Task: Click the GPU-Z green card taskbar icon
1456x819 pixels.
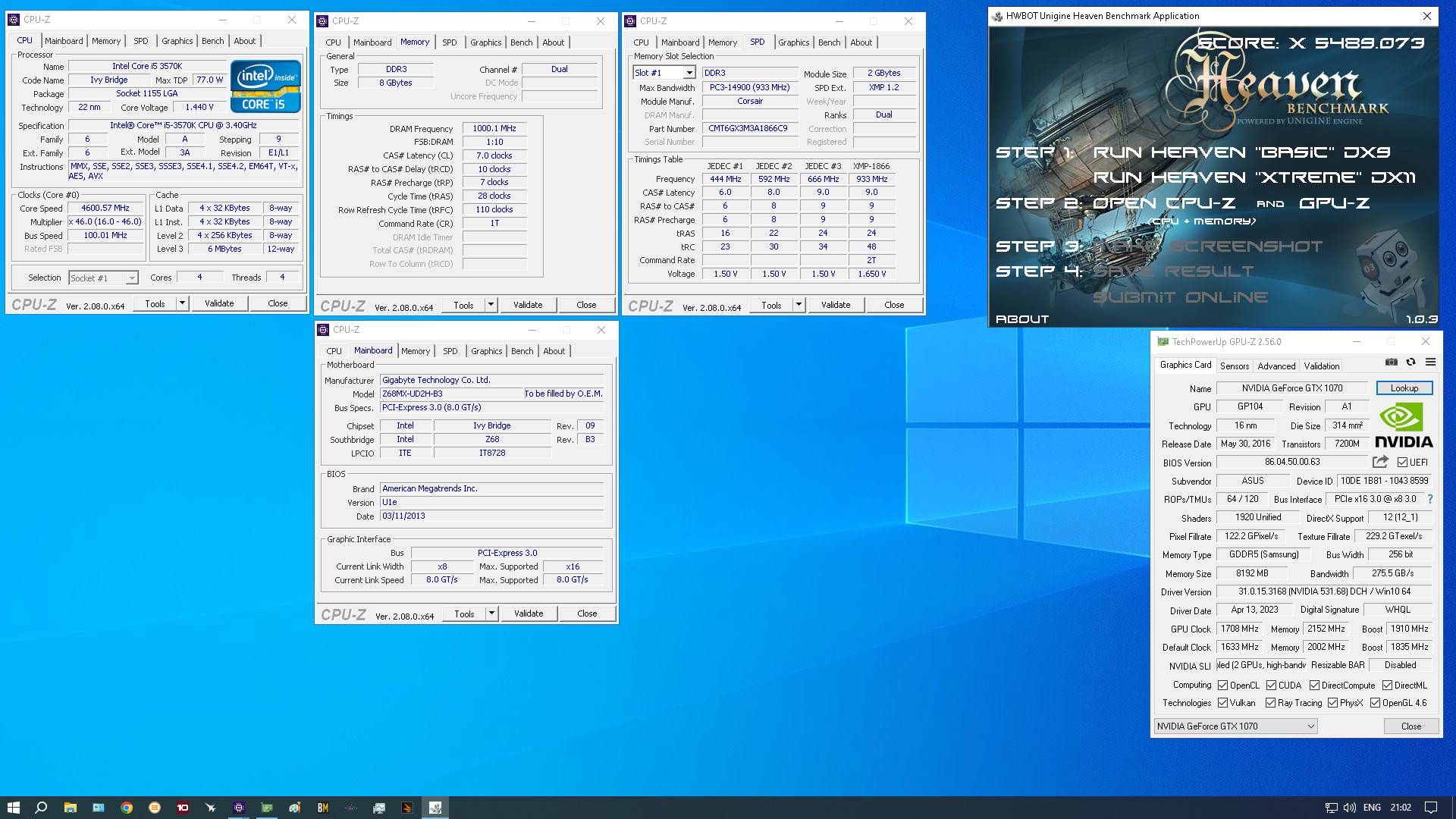Action: [x=267, y=808]
